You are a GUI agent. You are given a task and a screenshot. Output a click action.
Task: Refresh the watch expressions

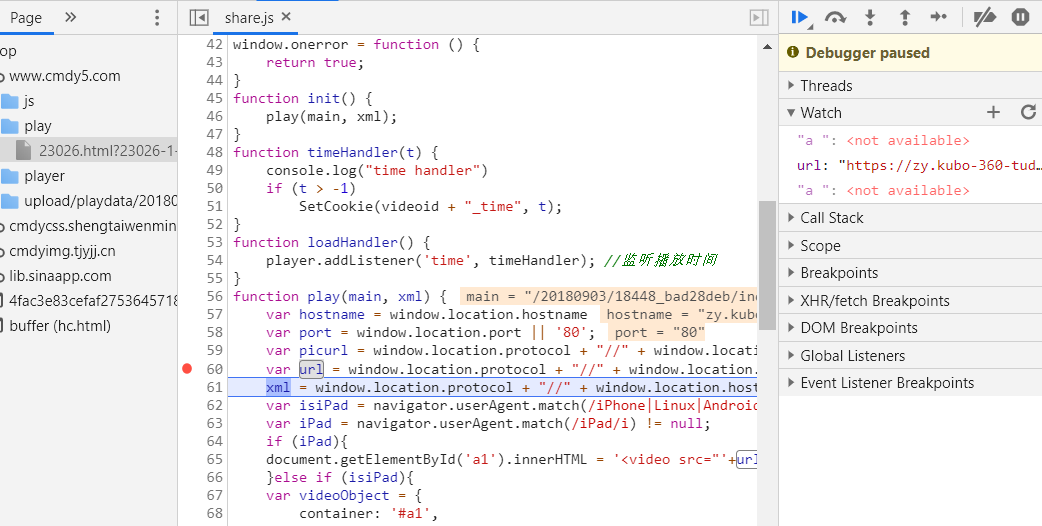coord(1027,113)
